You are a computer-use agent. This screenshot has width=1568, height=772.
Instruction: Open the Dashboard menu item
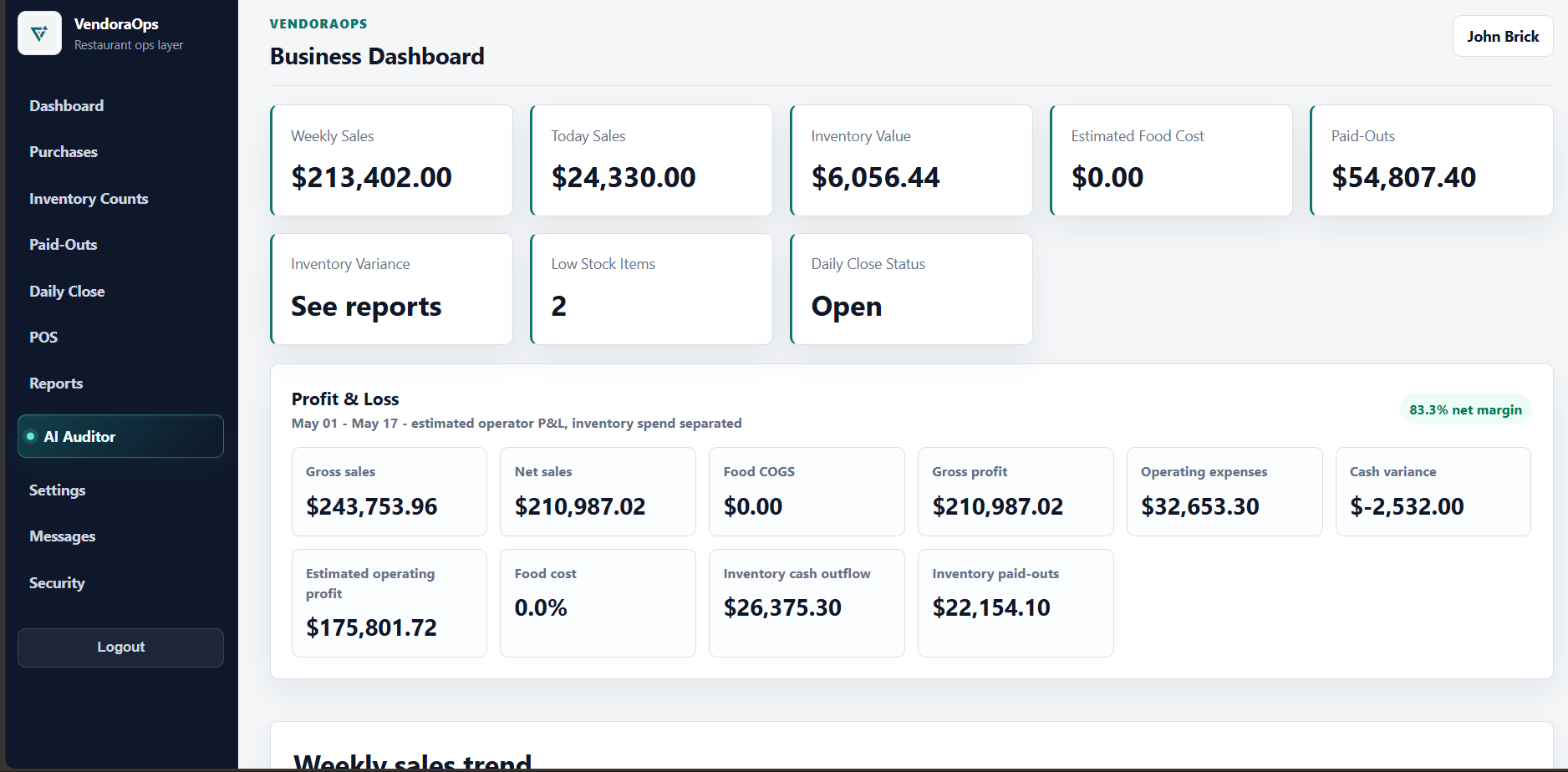67,106
